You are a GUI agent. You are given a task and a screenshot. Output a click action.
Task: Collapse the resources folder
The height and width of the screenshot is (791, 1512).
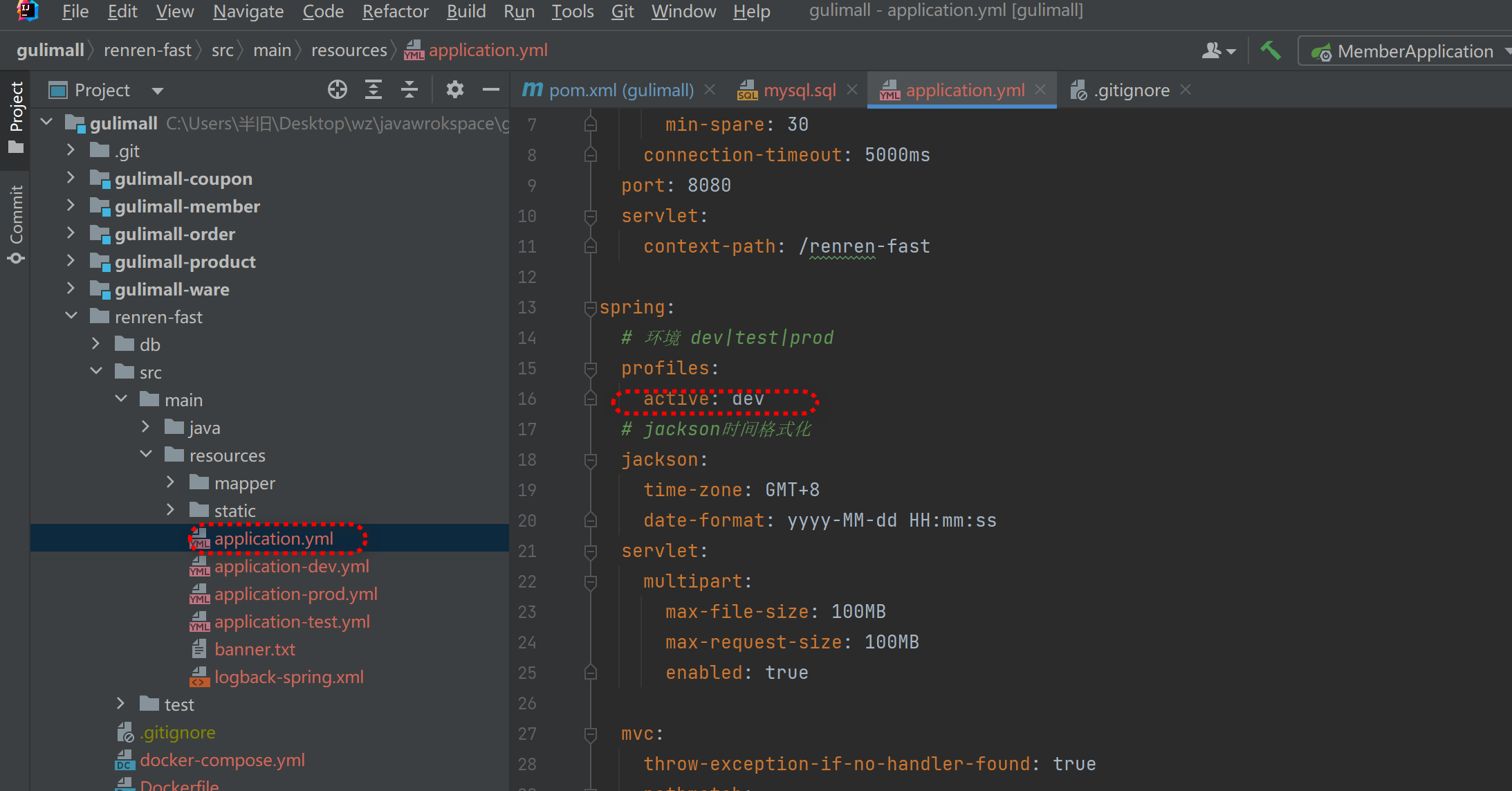pyautogui.click(x=145, y=455)
